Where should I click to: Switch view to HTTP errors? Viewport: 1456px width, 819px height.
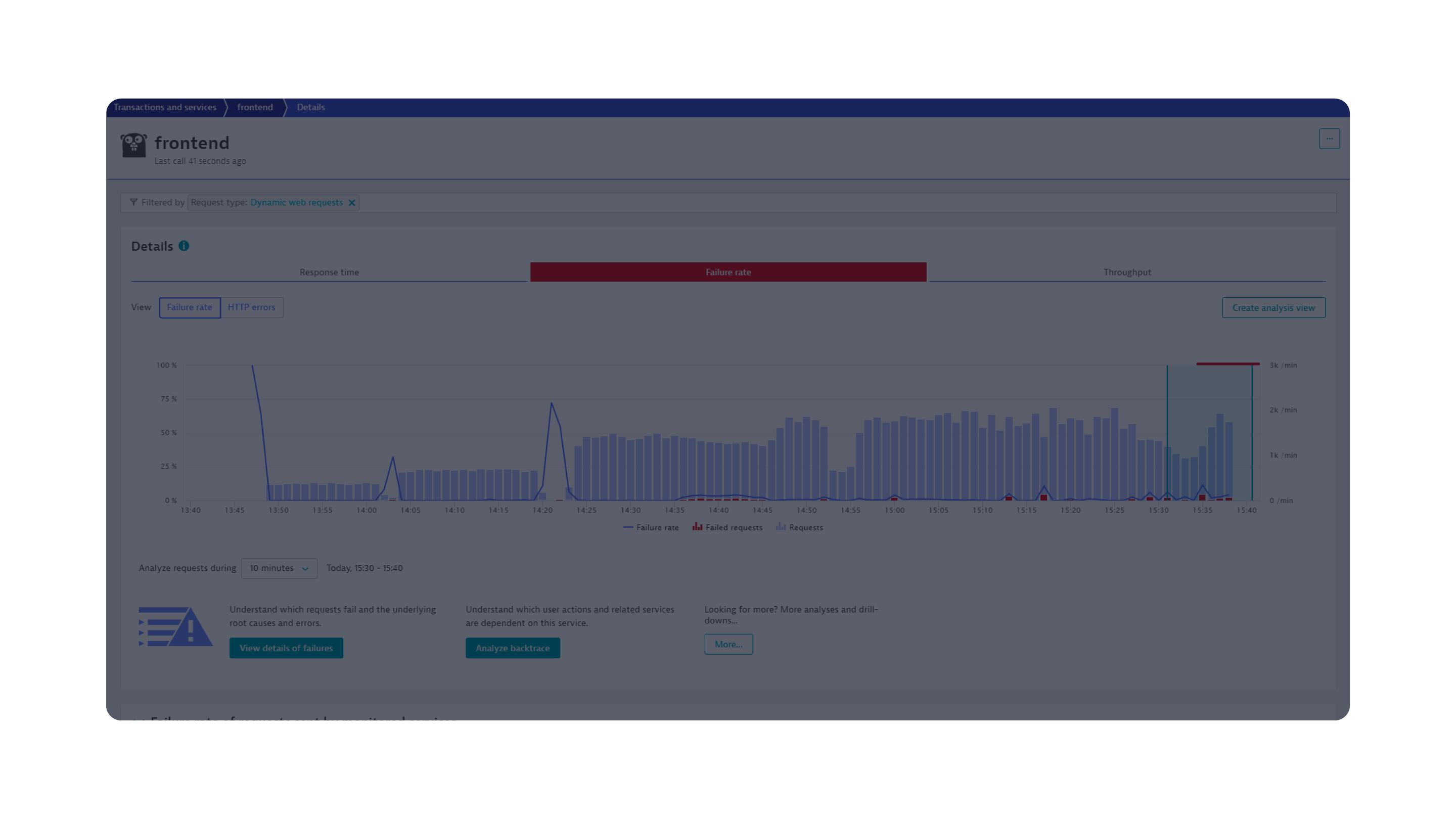[252, 307]
